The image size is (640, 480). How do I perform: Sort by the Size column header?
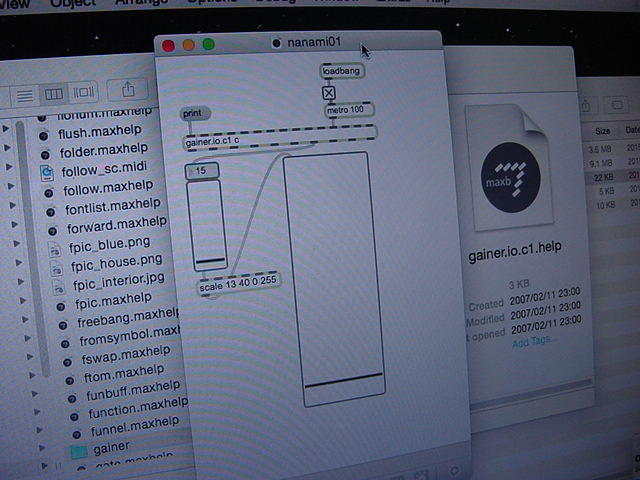pyautogui.click(x=602, y=131)
